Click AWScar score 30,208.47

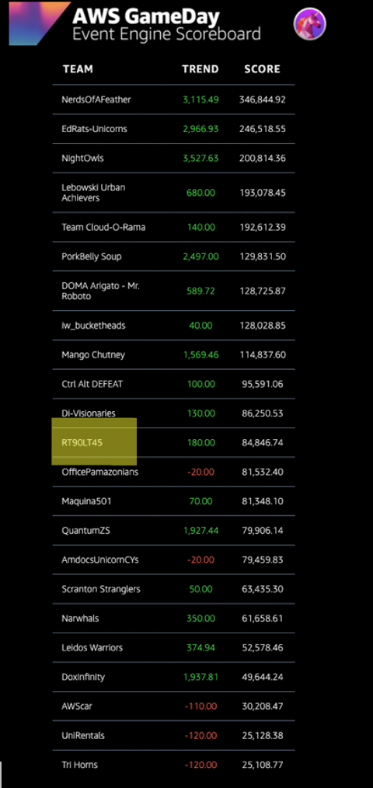coord(262,706)
